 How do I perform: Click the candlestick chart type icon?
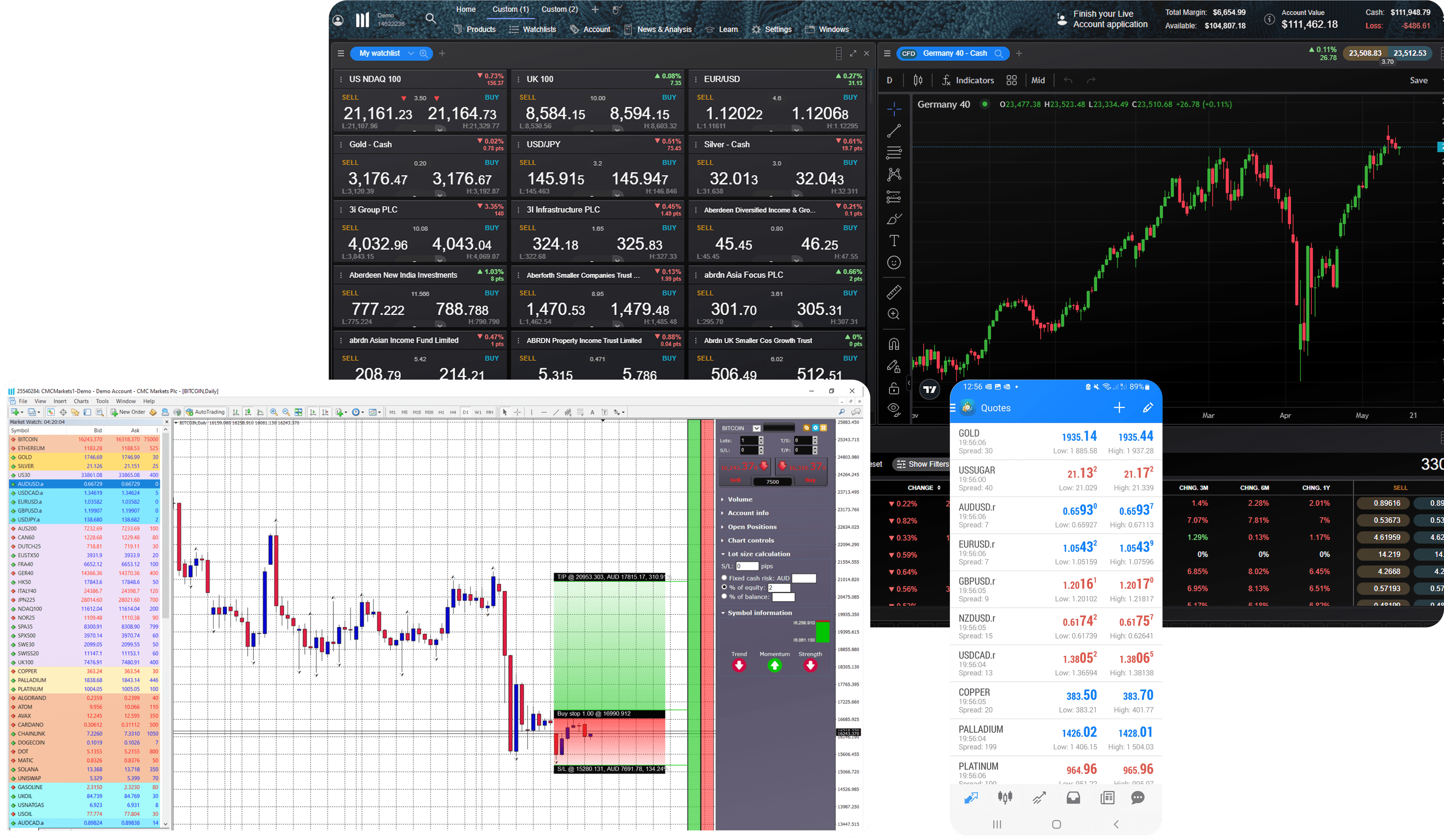click(918, 80)
